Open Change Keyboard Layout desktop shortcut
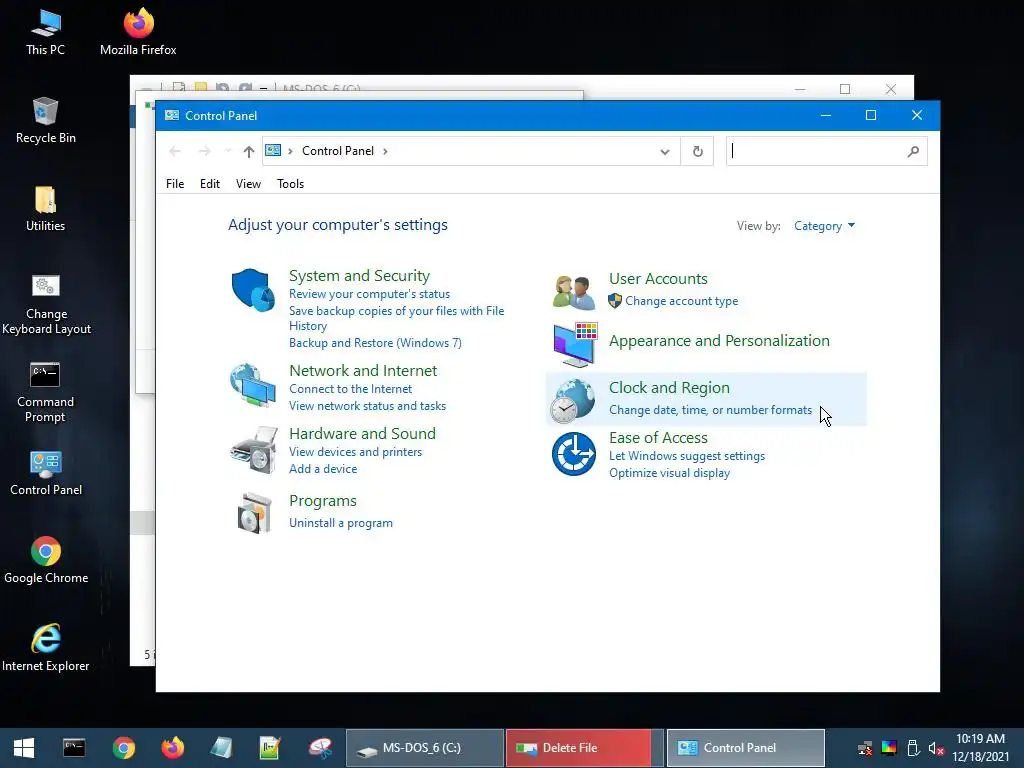 pyautogui.click(x=46, y=304)
